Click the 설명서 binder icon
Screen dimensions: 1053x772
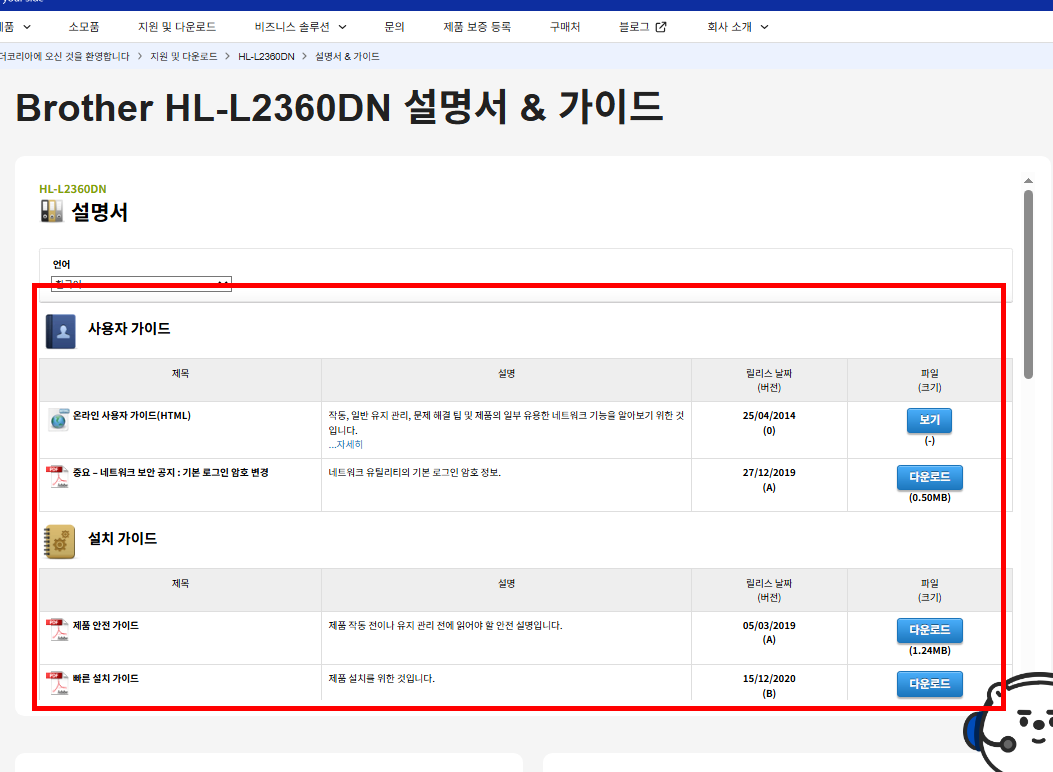click(x=50, y=211)
